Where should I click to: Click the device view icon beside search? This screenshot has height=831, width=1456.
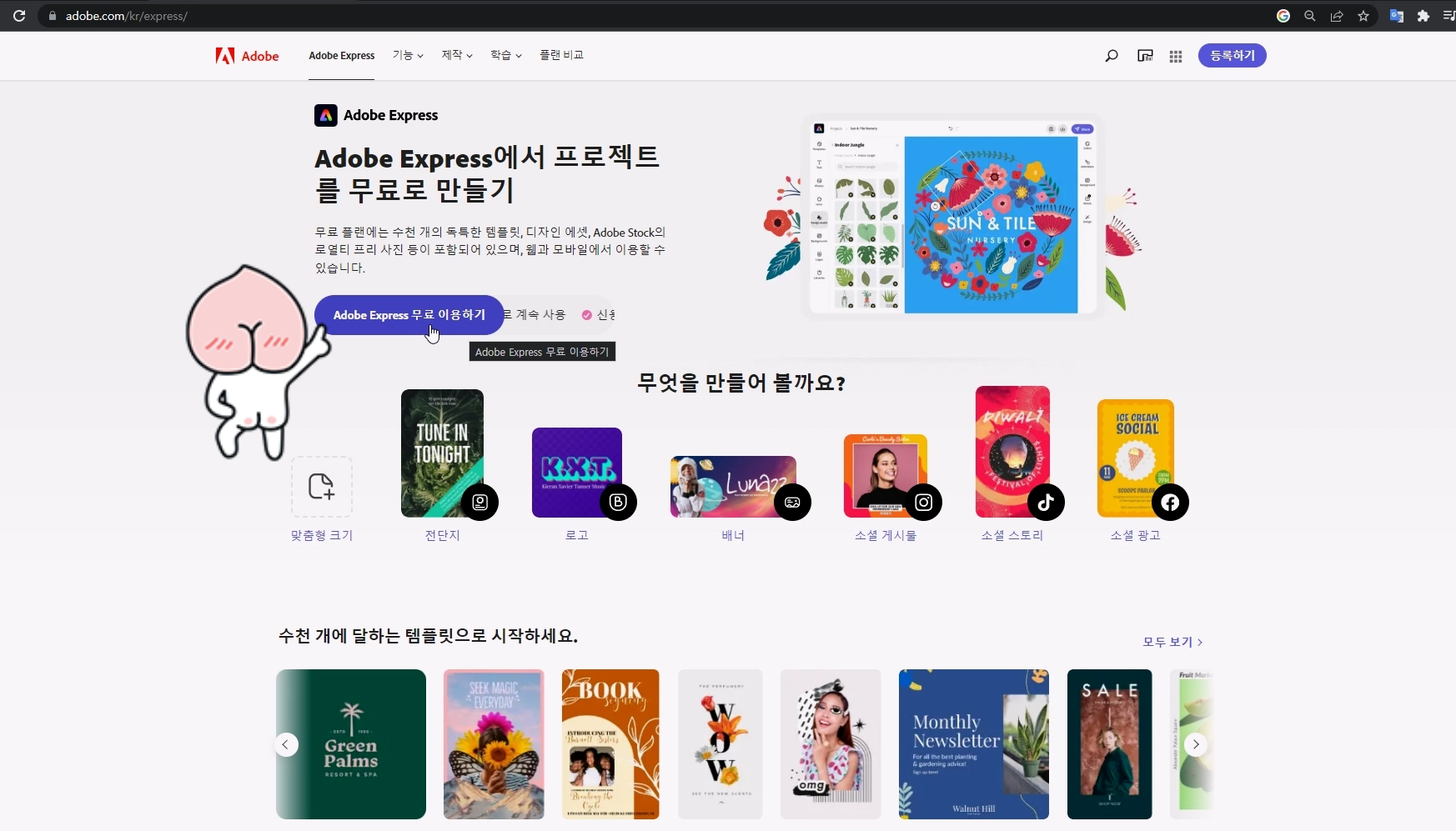click(x=1145, y=56)
